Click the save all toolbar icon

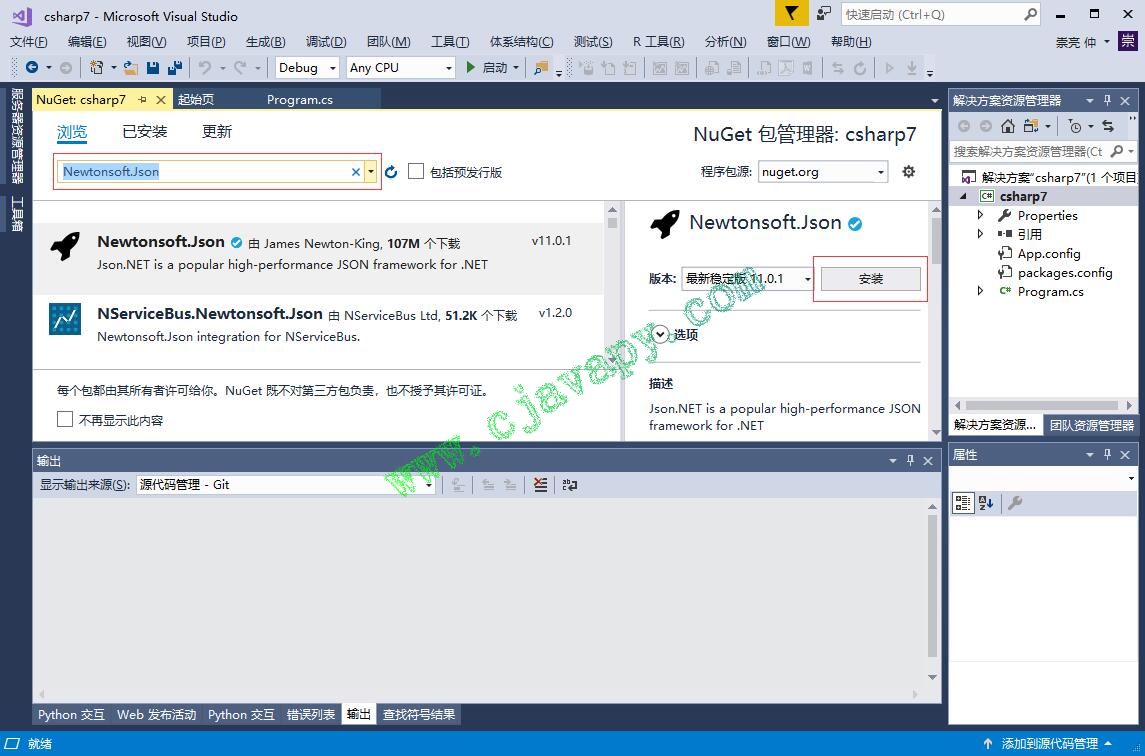(175, 68)
